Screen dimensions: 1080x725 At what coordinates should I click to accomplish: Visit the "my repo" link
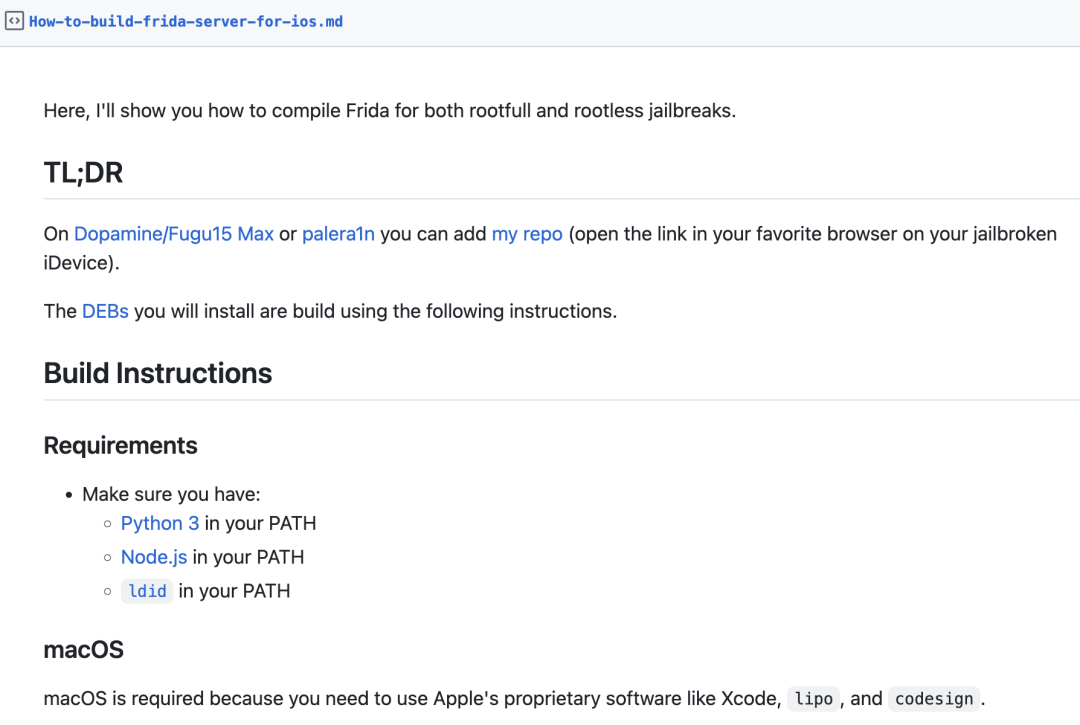point(527,234)
